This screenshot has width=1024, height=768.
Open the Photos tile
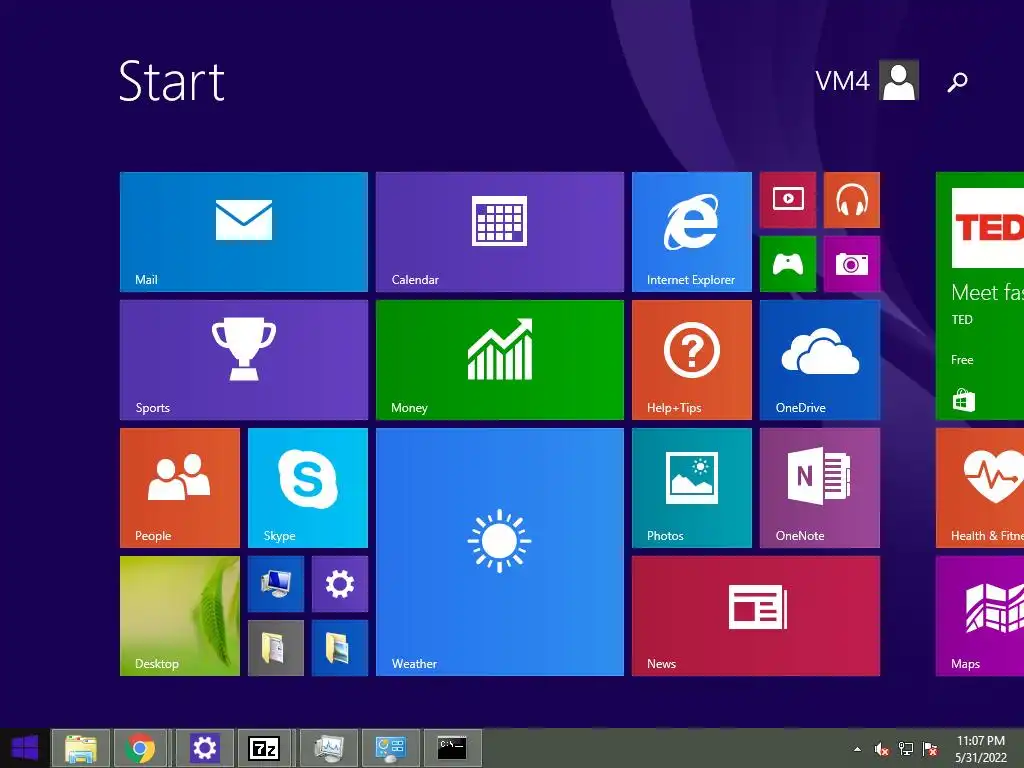[x=692, y=488]
